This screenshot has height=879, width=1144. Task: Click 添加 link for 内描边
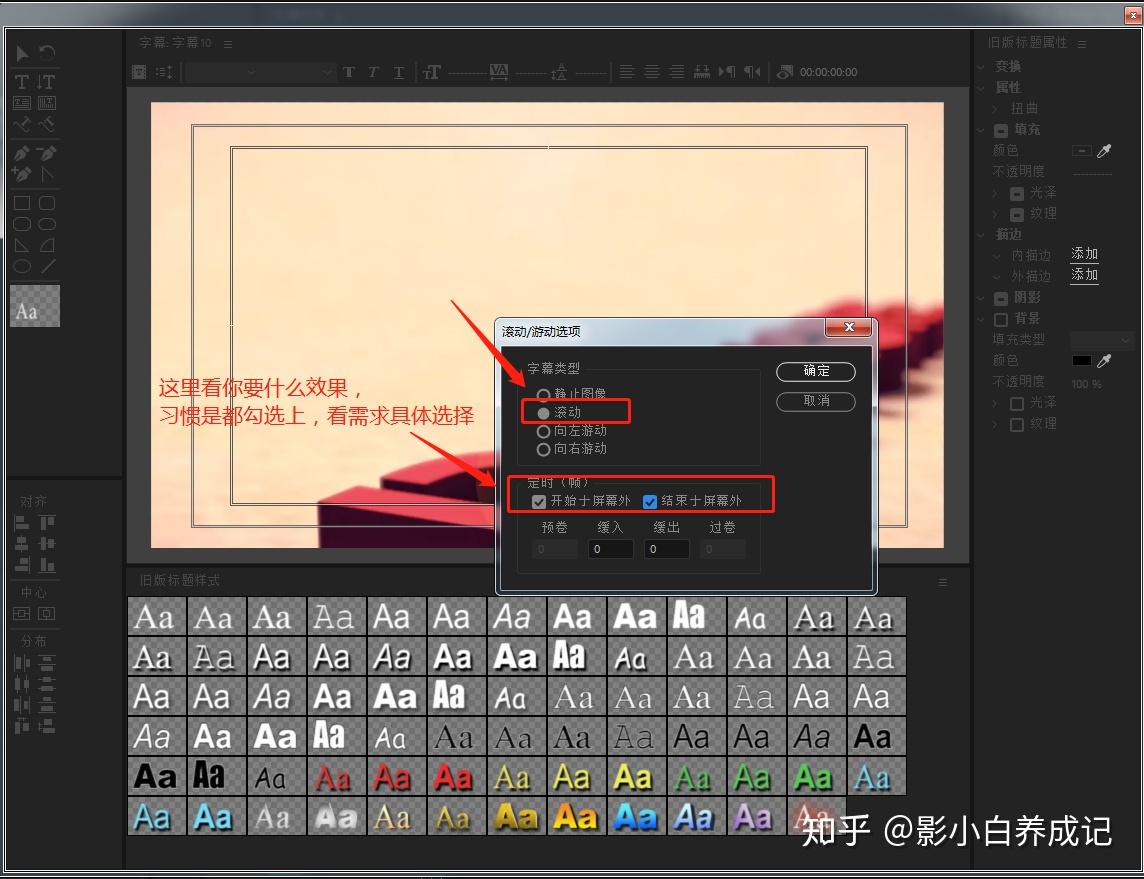pyautogui.click(x=1084, y=254)
